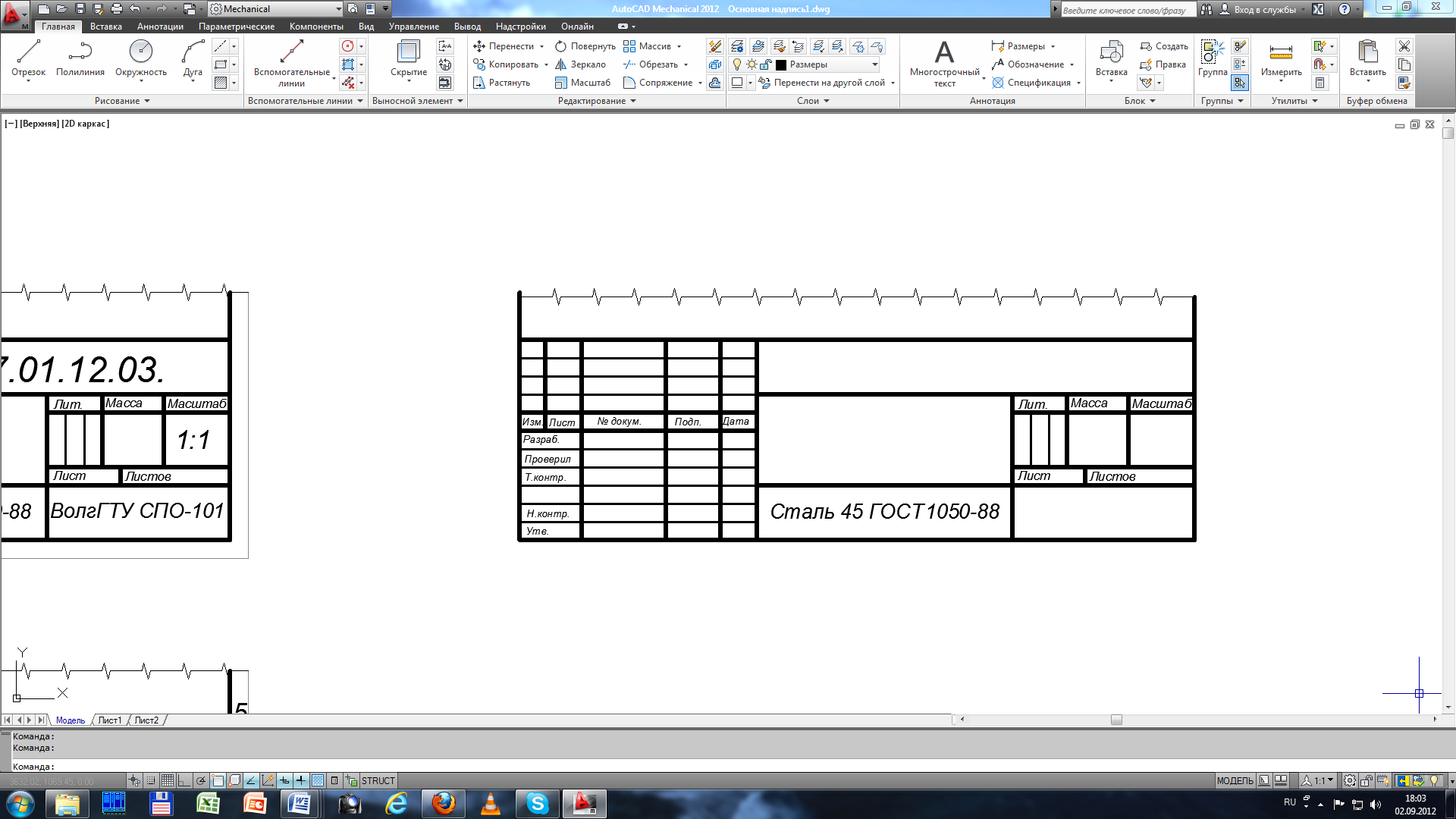The width and height of the screenshot is (1456, 819).
Task: Click the black layer color swatch
Action: pos(781,64)
